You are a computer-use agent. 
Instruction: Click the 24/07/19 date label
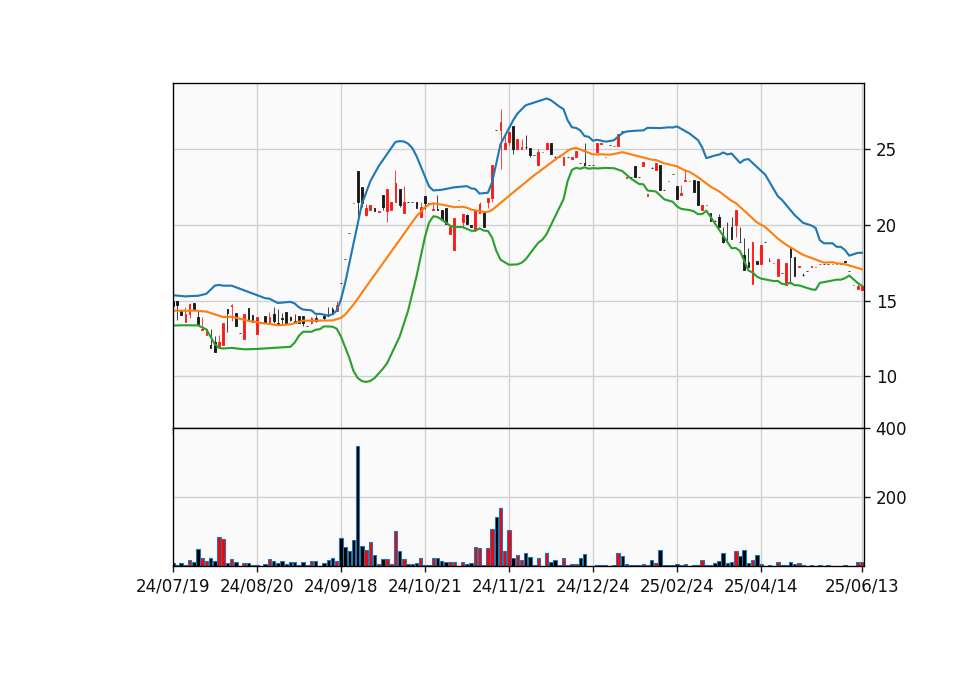(x=173, y=586)
